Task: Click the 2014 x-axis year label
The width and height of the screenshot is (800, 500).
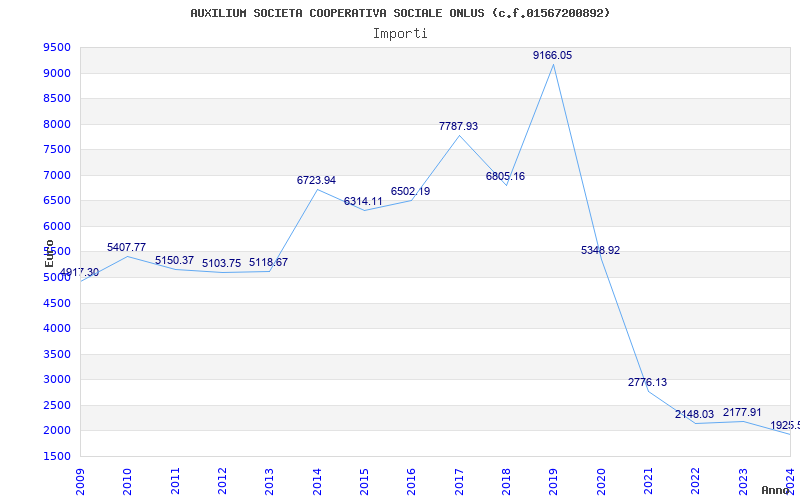Action: pyautogui.click(x=317, y=482)
